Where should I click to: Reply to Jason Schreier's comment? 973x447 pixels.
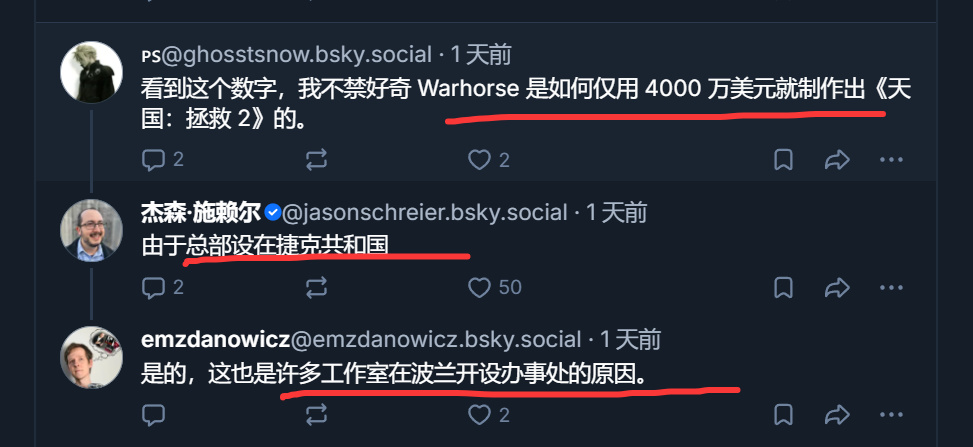click(153, 287)
